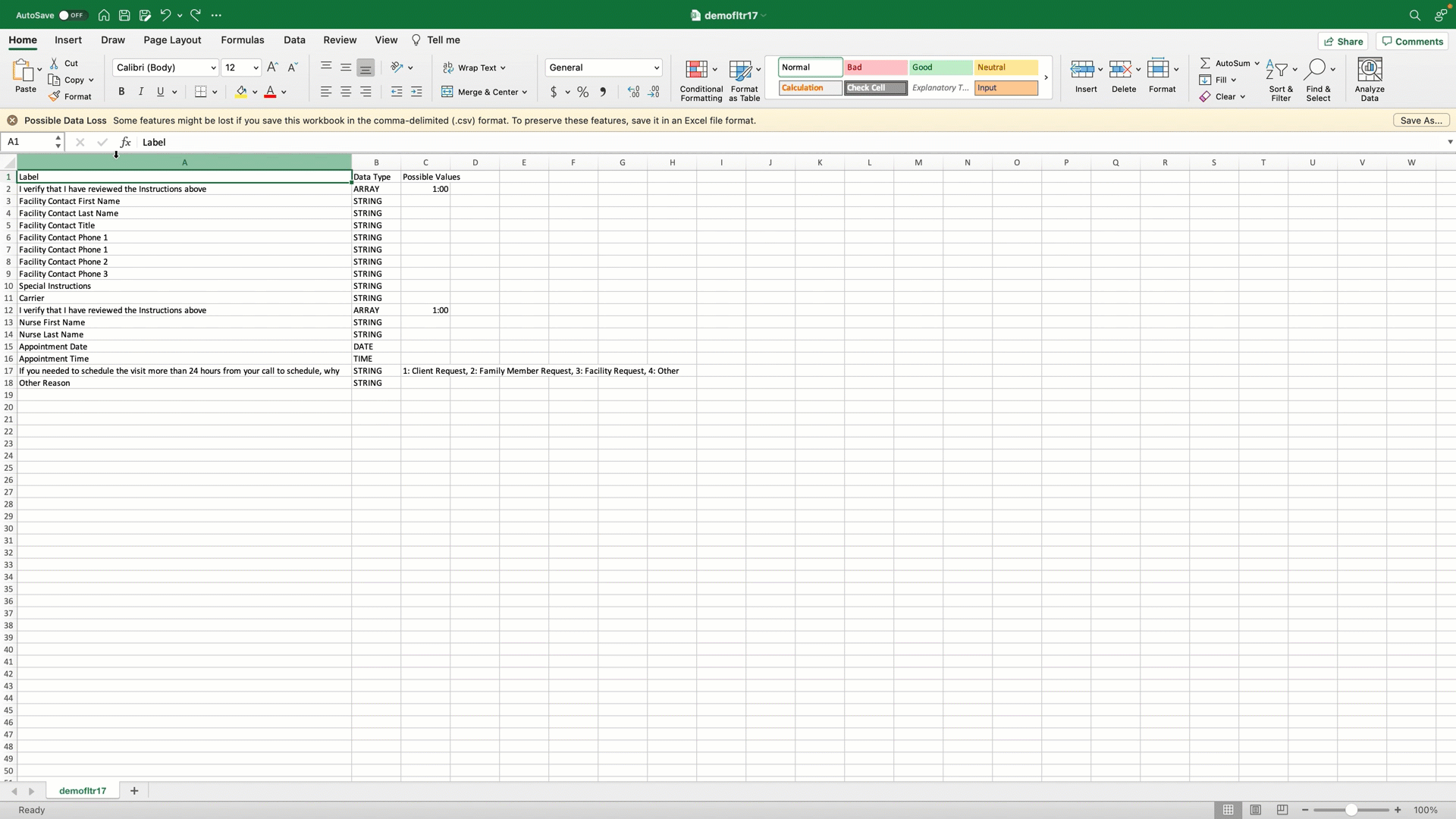Screen dimensions: 1456x819
Task: Click the Paste clipboard icon
Action: click(23, 71)
